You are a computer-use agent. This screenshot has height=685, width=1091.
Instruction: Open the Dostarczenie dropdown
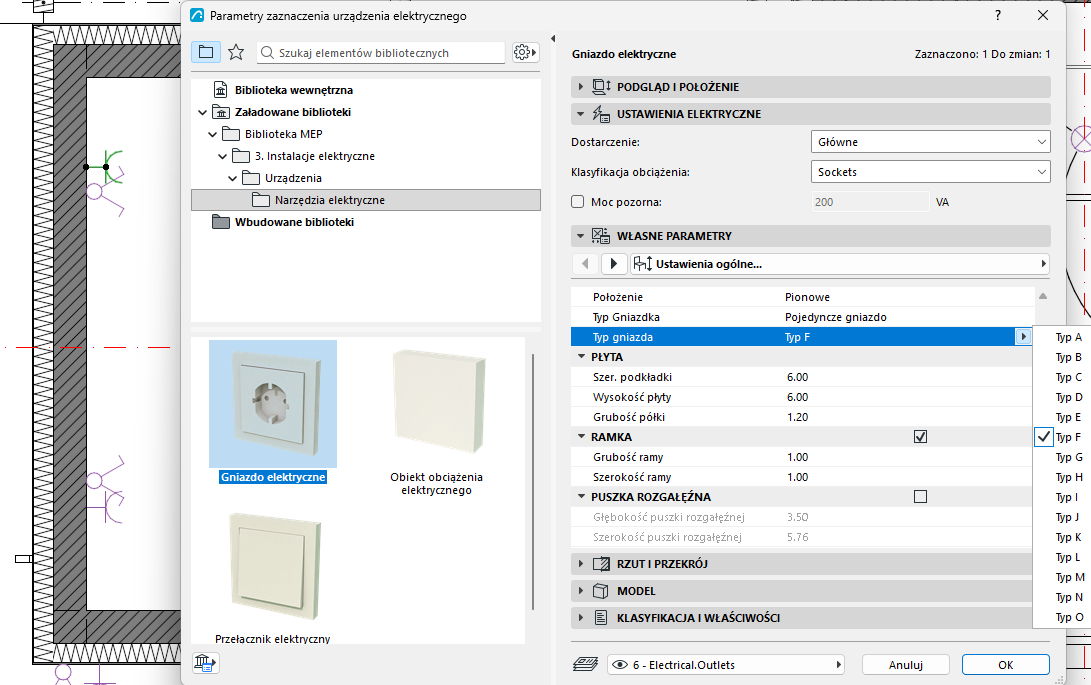point(930,142)
